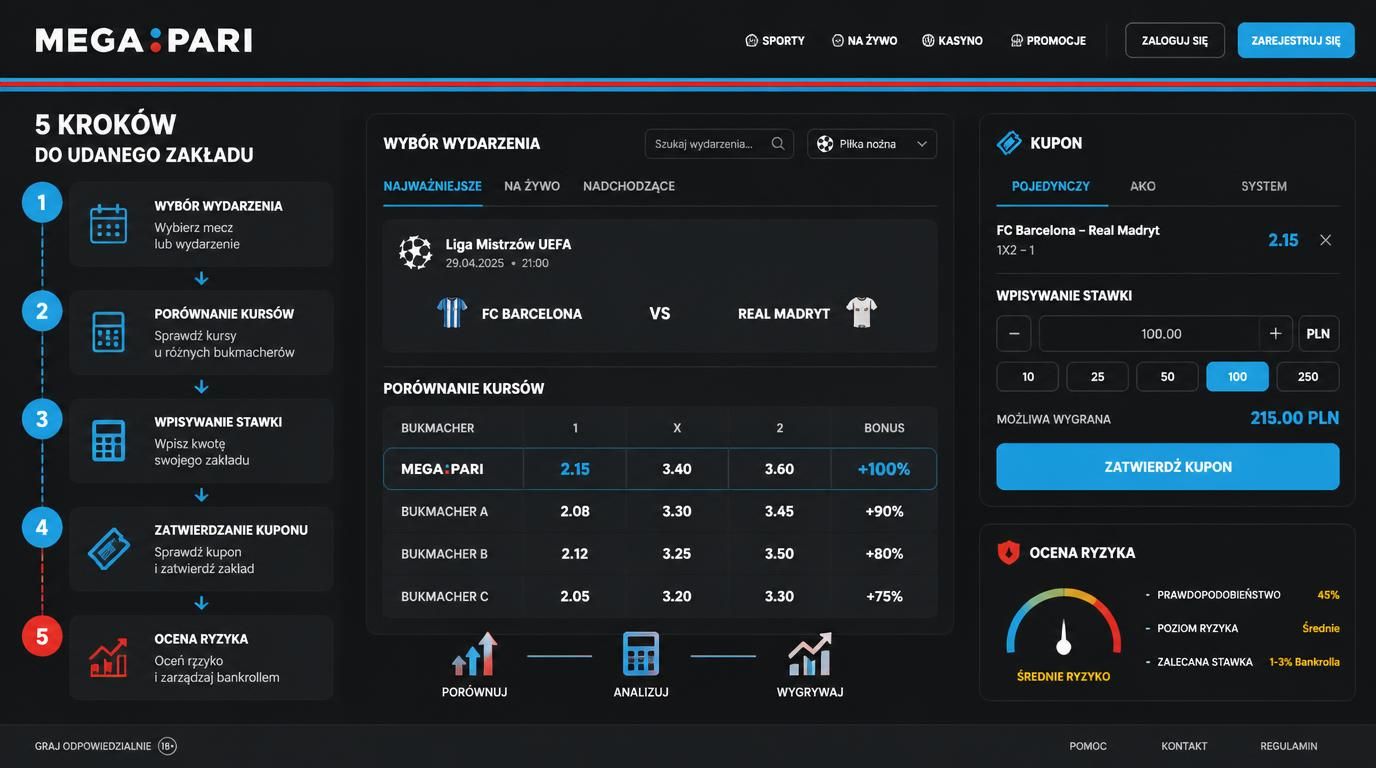Click the calendar icon for Wybór wydarzenia step
The image size is (1376, 768).
(108, 224)
